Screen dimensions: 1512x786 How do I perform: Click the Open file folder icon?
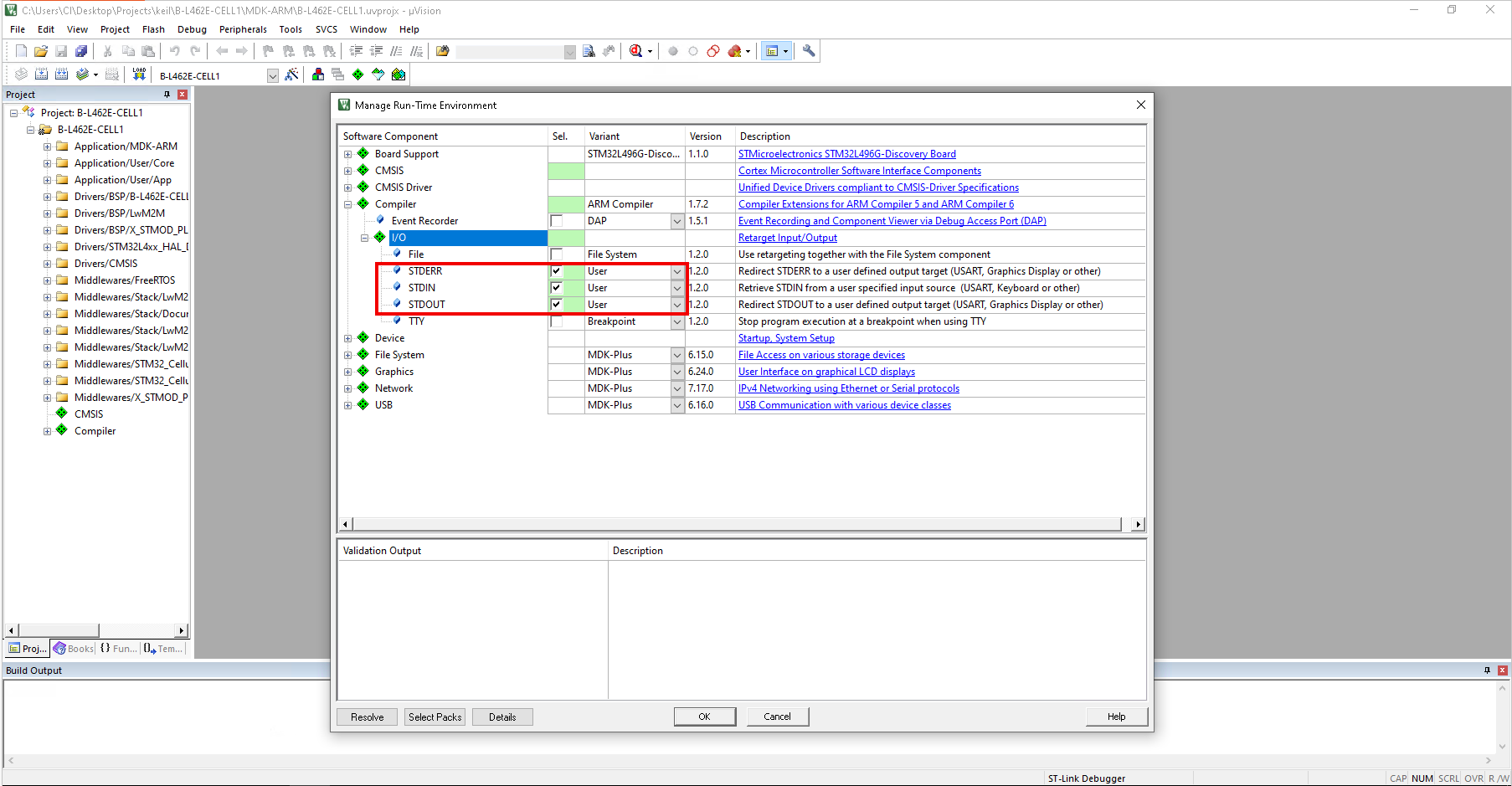[41, 51]
